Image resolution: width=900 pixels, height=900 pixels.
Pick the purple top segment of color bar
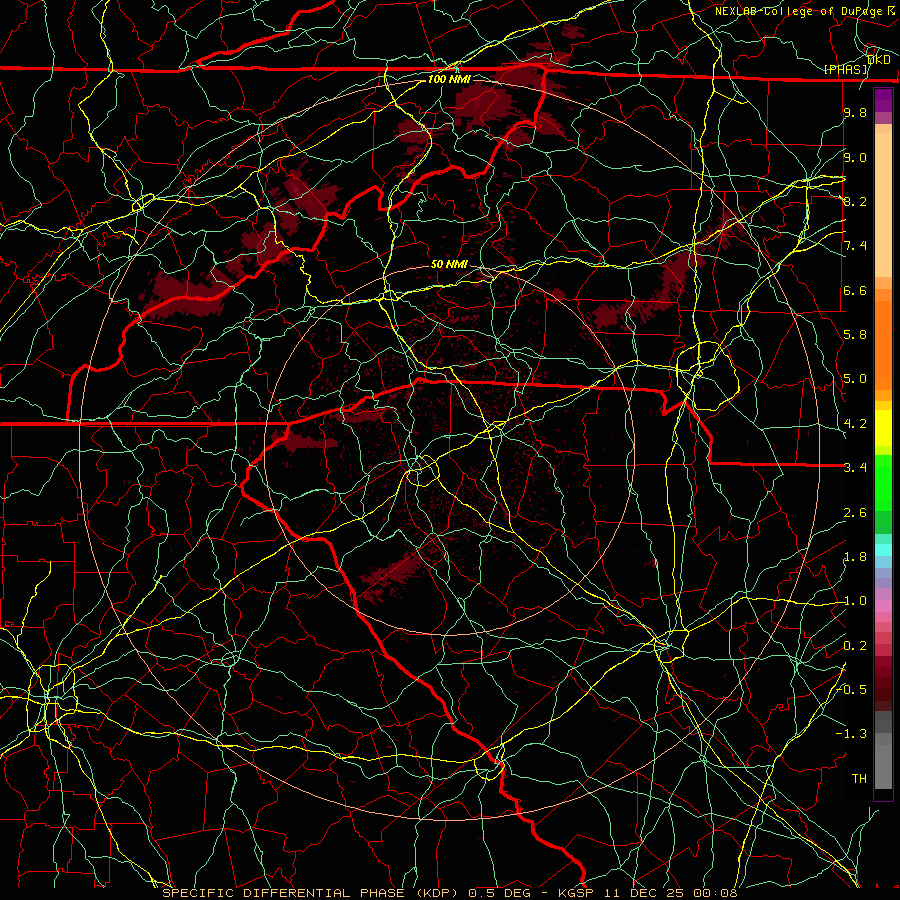point(883,100)
